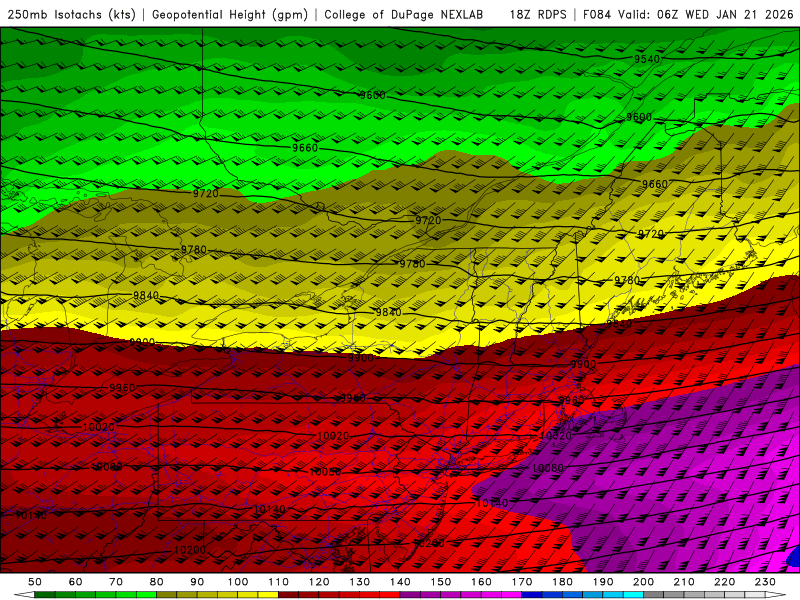This screenshot has width=800, height=600.
Task: Click the 190 value on the color scale
Action: [x=603, y=582]
